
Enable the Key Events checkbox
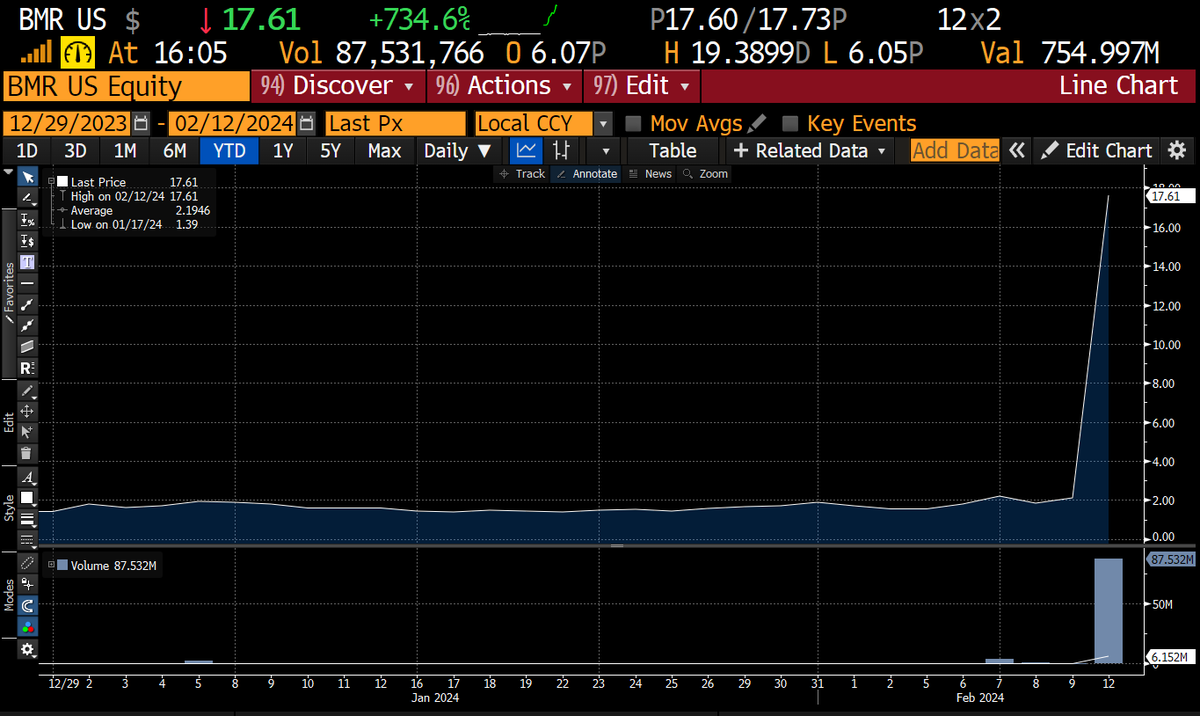click(x=790, y=124)
